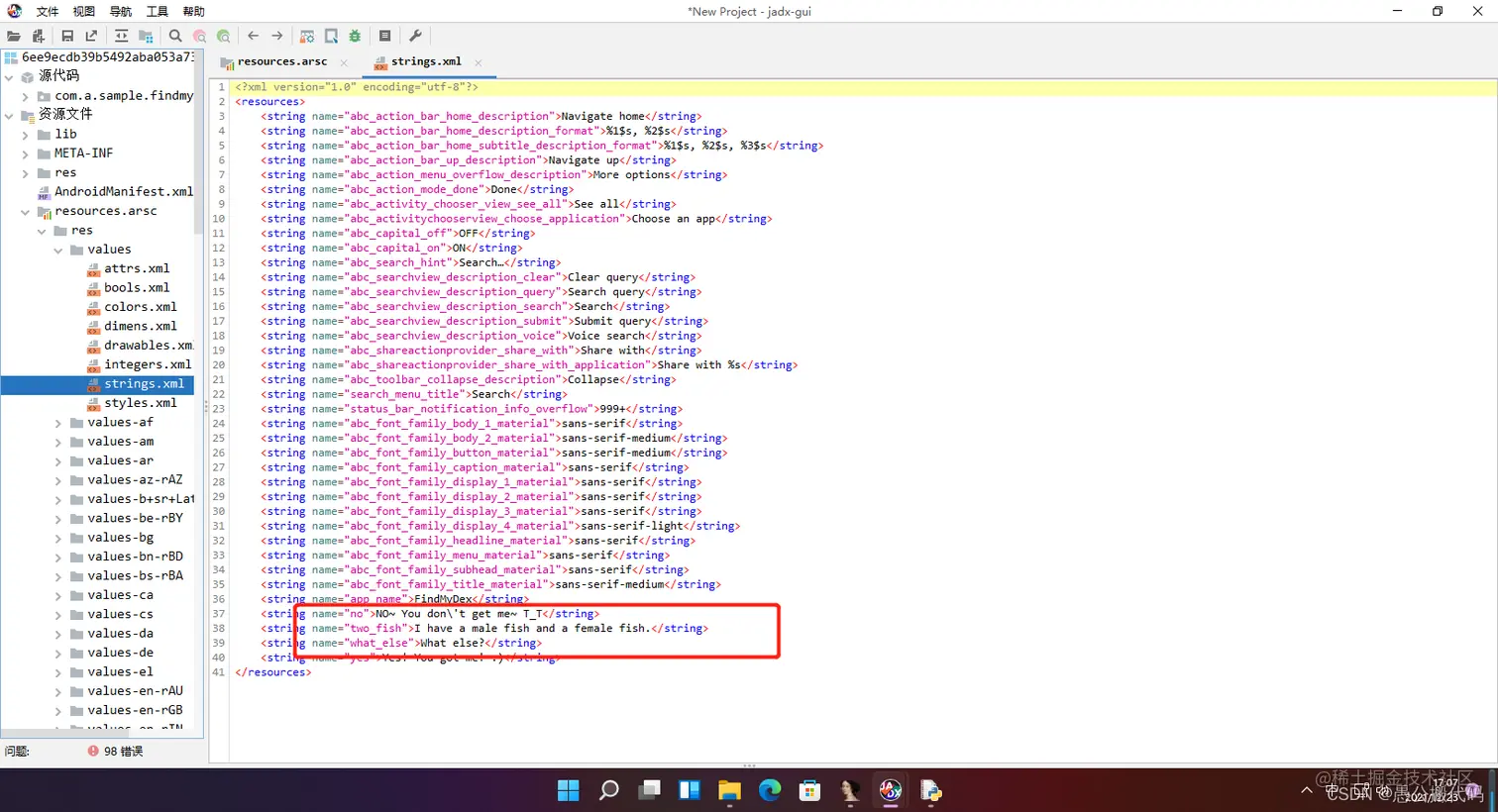Expand the values-en-rGB folder node

pyautogui.click(x=58, y=711)
